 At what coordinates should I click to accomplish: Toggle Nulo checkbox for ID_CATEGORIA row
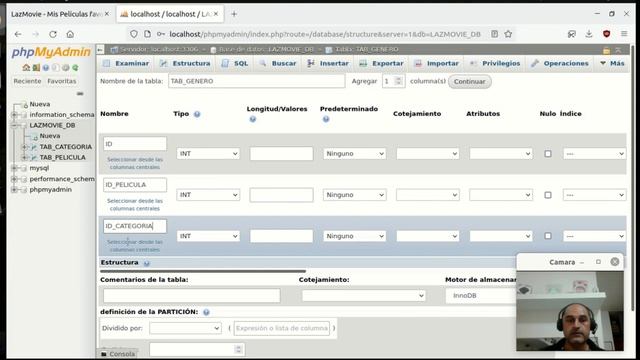click(x=548, y=236)
